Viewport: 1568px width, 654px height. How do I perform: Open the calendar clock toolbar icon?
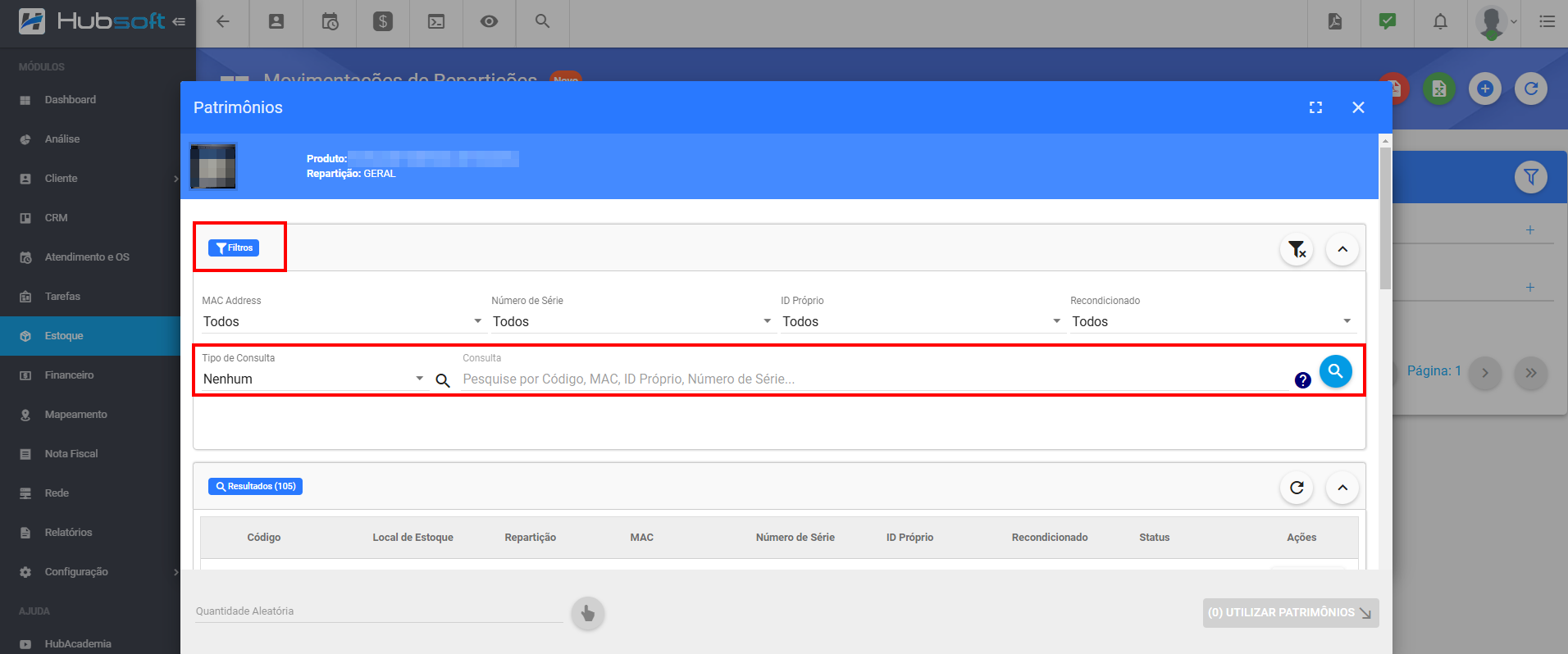(x=330, y=22)
